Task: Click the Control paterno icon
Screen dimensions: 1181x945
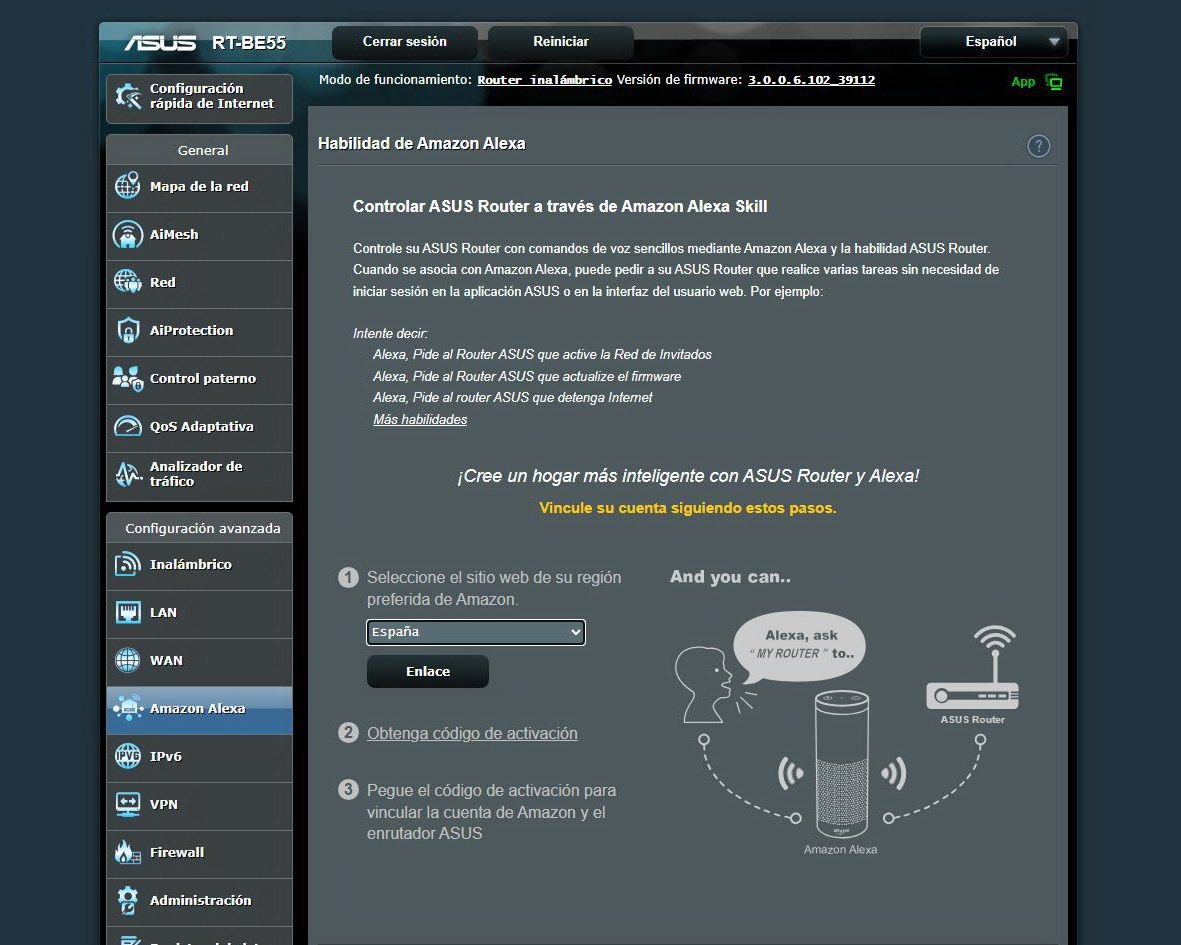Action: coord(128,379)
